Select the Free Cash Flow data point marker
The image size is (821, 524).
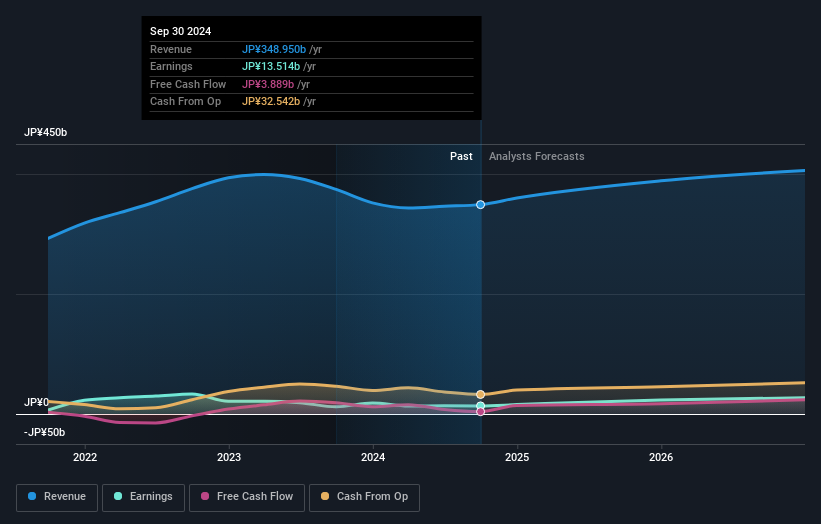[x=480, y=412]
